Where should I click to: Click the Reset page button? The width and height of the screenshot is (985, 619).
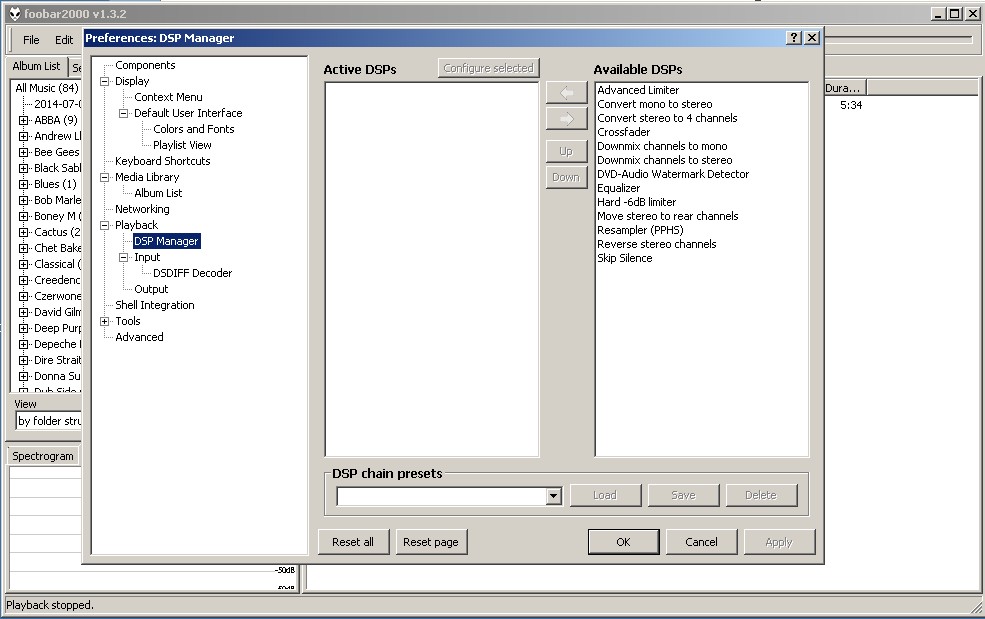(x=431, y=542)
